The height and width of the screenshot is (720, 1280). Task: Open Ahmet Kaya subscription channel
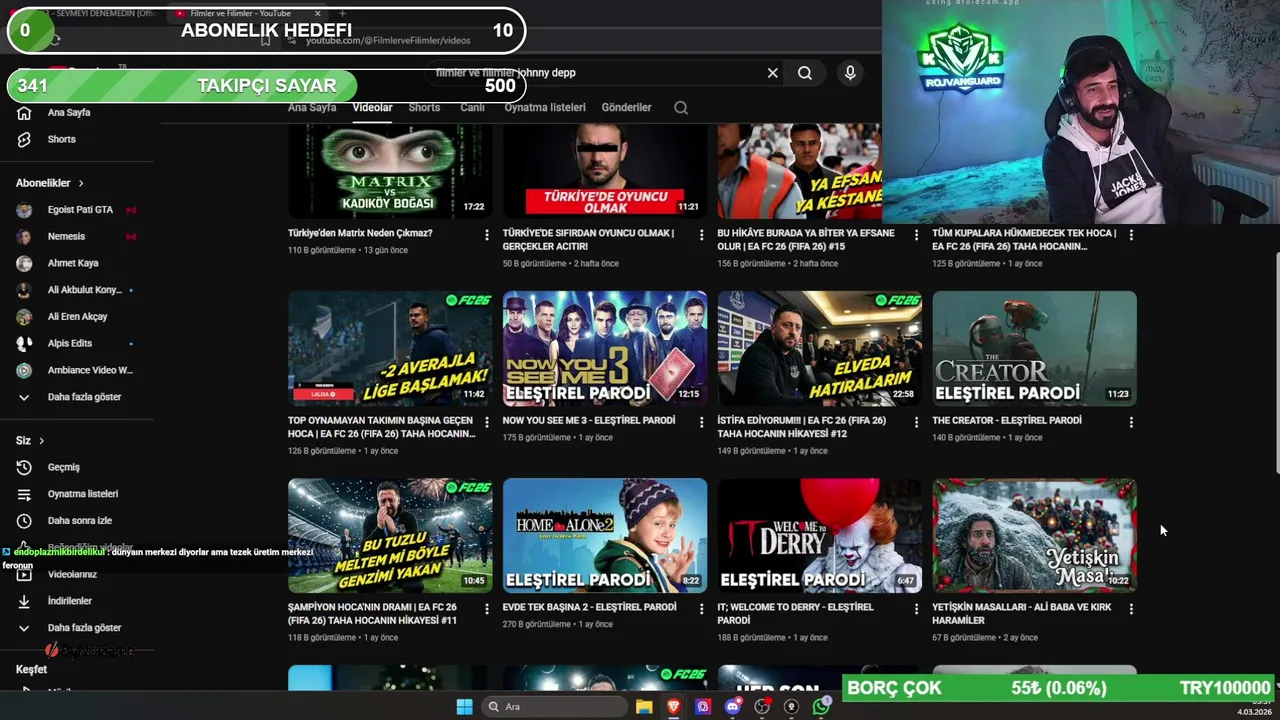click(x=72, y=264)
